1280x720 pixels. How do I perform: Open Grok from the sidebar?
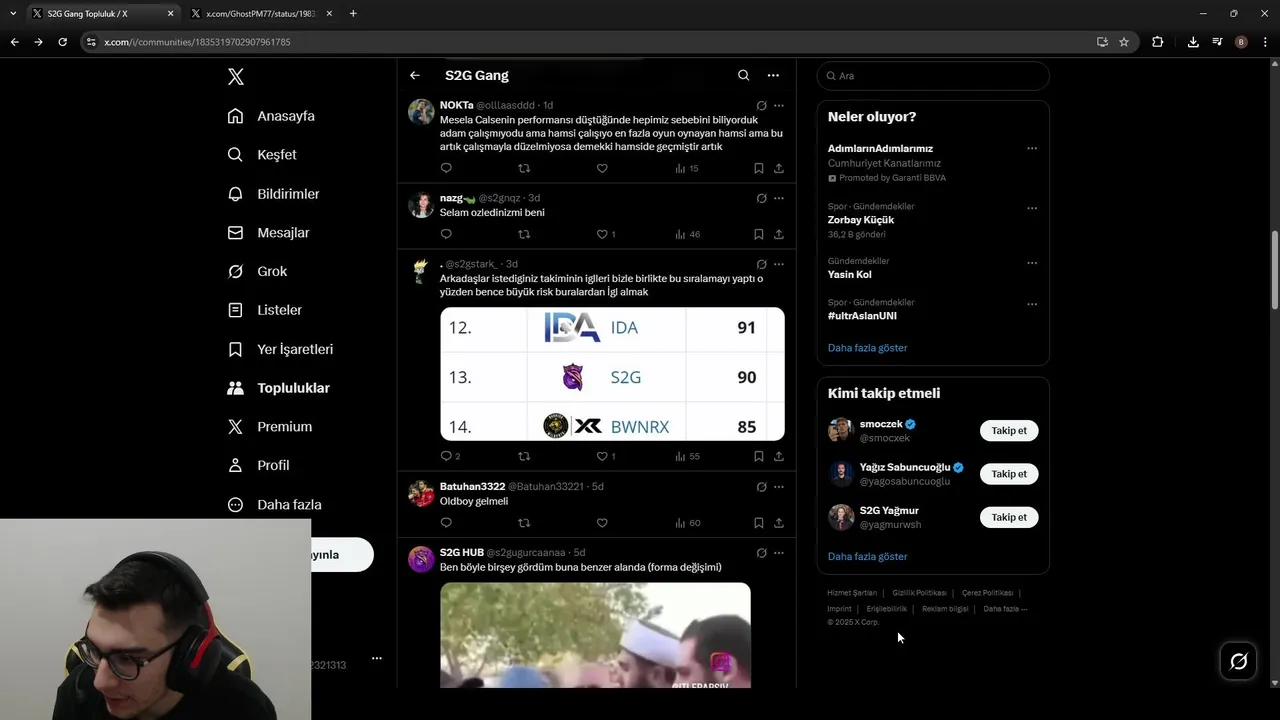pos(257,271)
